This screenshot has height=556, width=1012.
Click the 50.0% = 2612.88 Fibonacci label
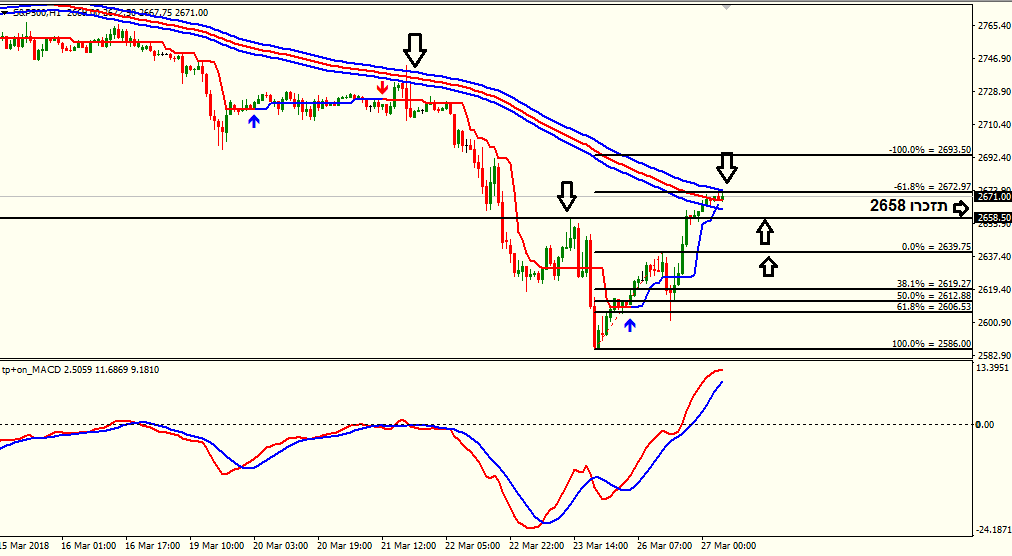point(934,296)
